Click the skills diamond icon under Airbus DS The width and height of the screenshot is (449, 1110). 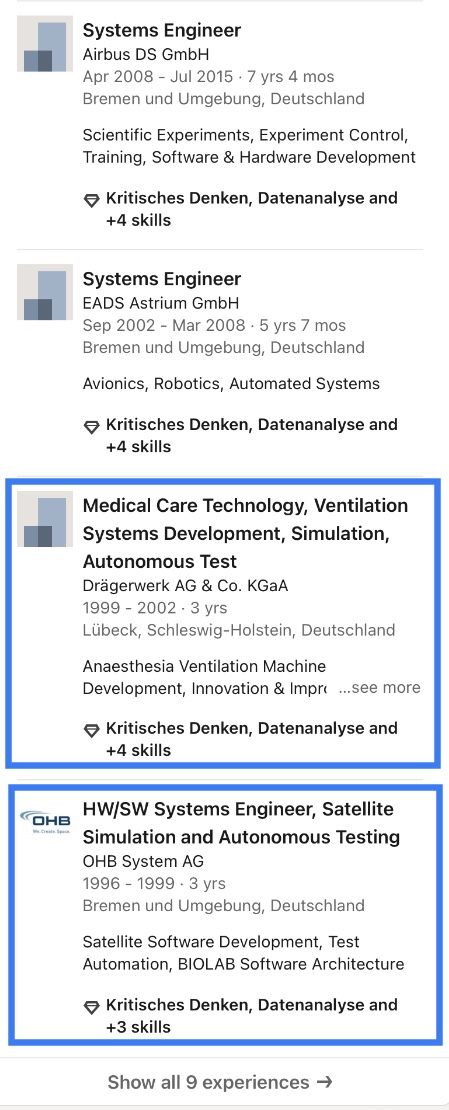click(91, 200)
